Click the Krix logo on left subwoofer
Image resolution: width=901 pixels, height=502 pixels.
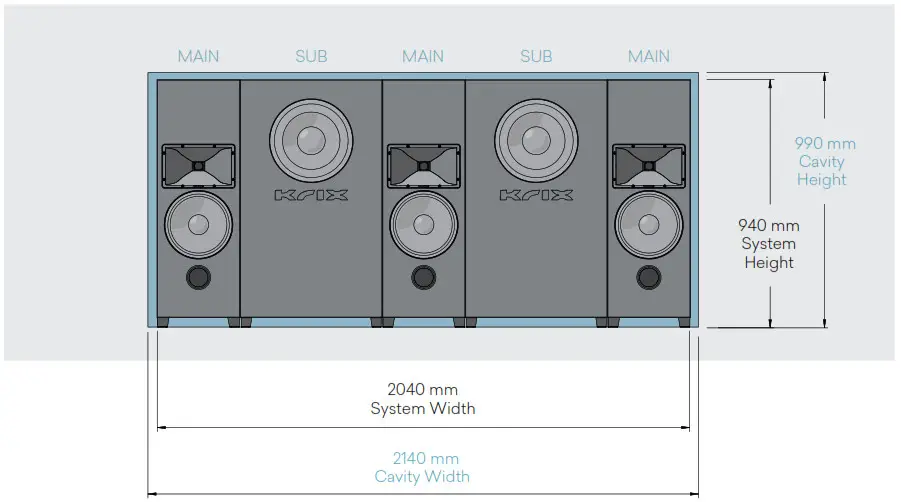311,196
